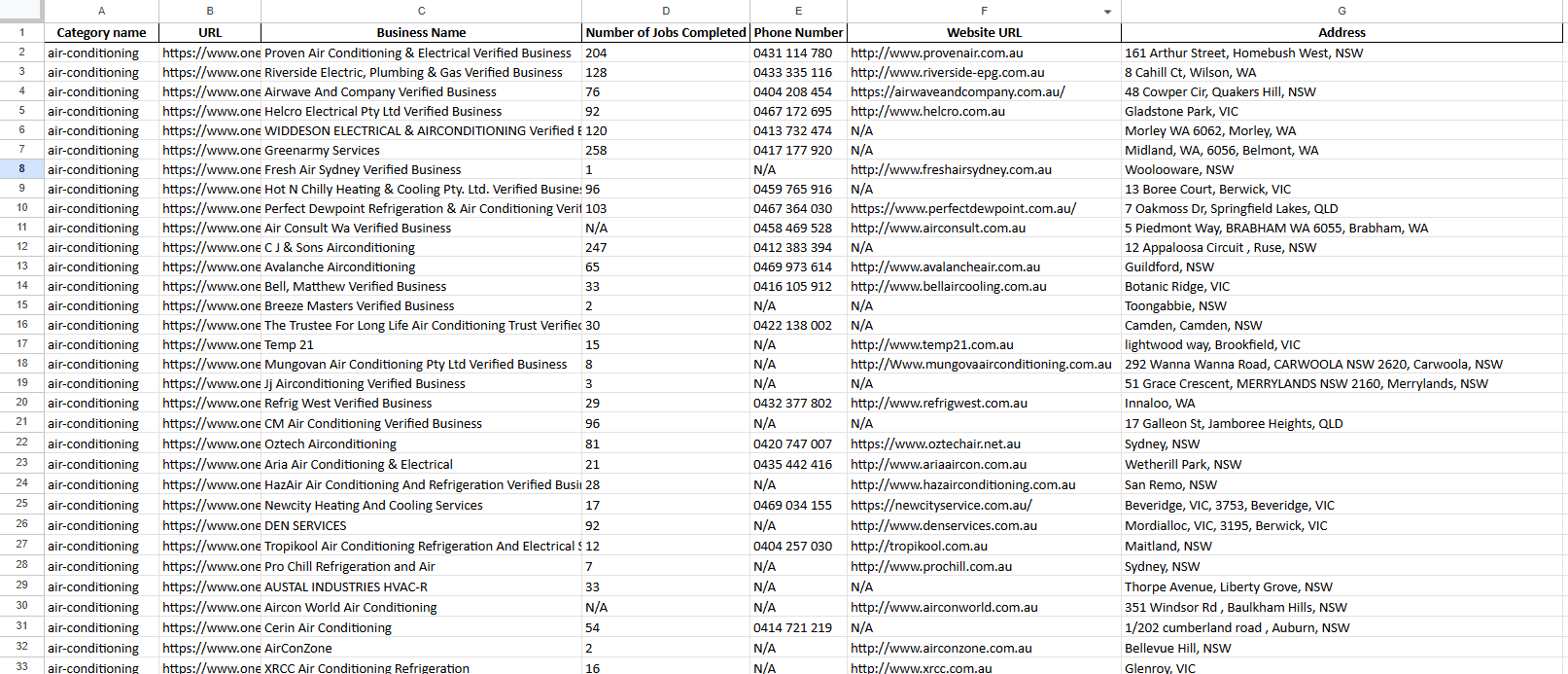Select the Fresh Air Sydney cell
1568x674 pixels.
[422, 169]
